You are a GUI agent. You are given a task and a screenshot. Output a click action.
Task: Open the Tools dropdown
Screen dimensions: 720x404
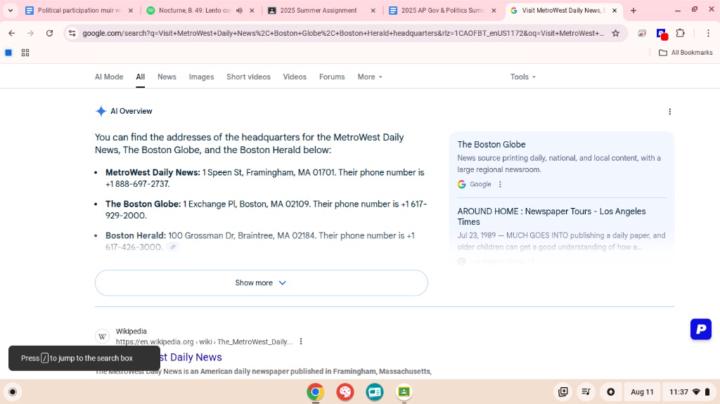click(523, 77)
